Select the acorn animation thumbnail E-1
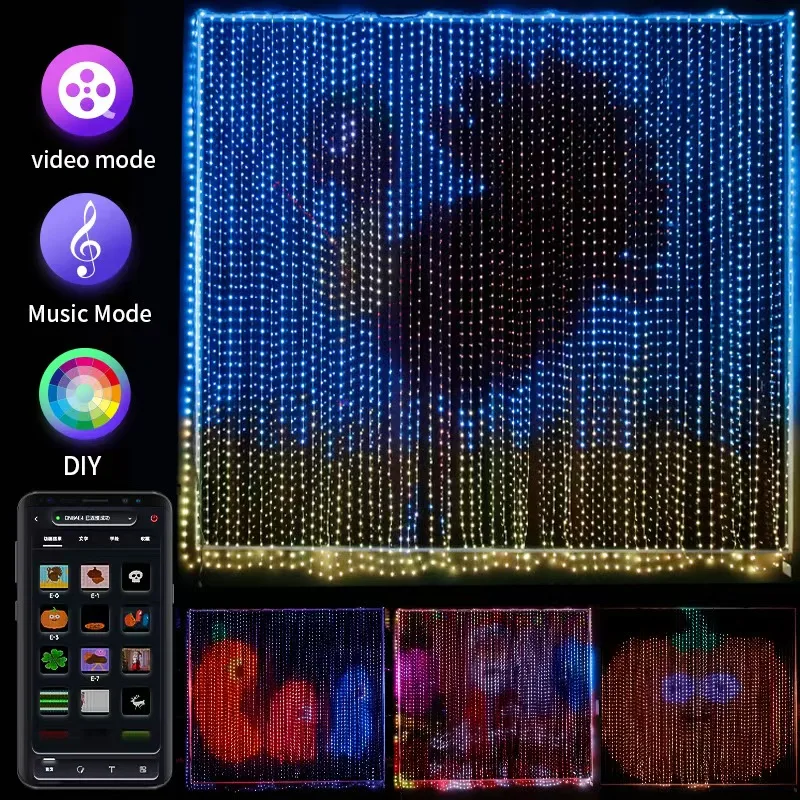800x800 pixels. pos(95,577)
